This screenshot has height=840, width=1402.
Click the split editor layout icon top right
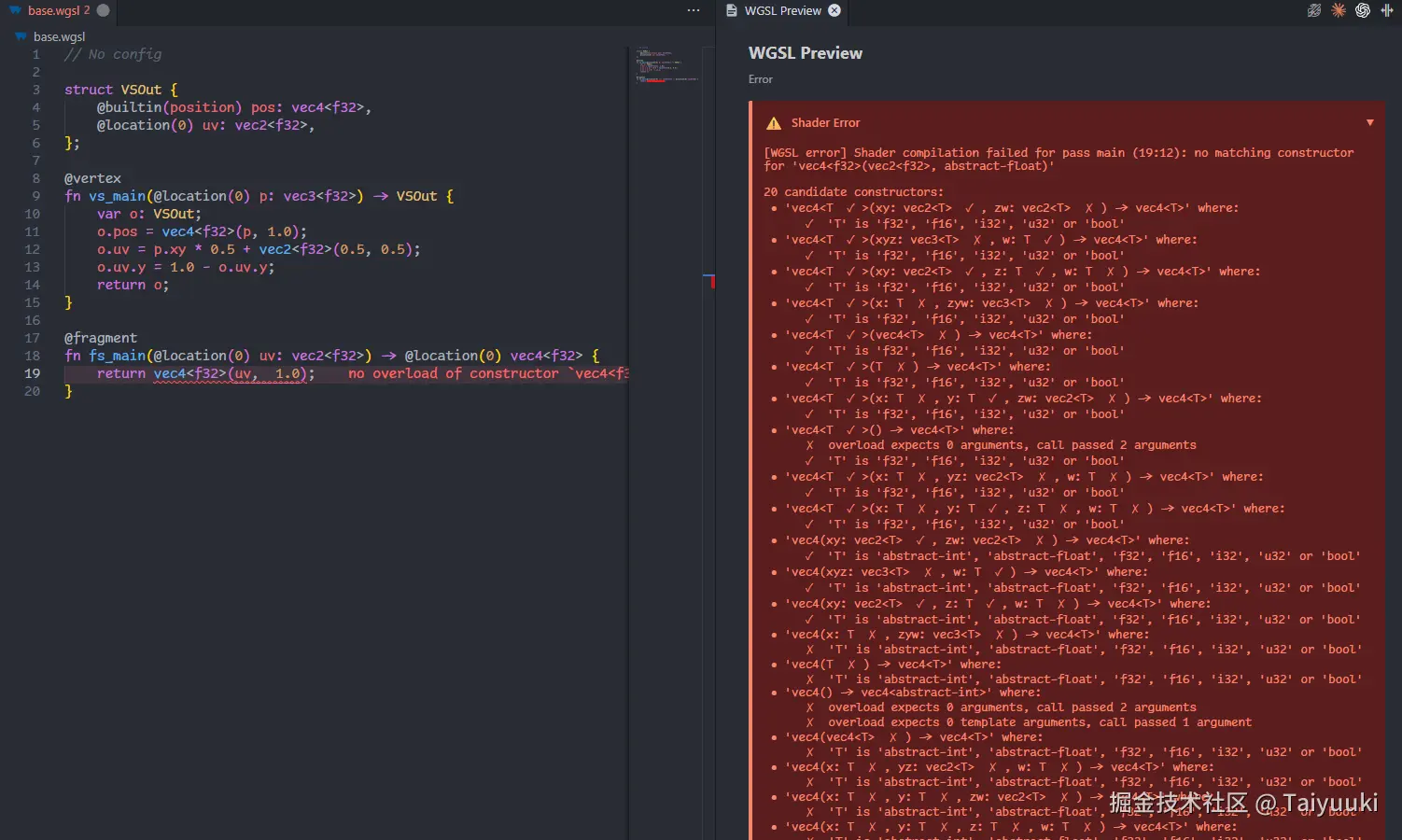pos(1387,10)
